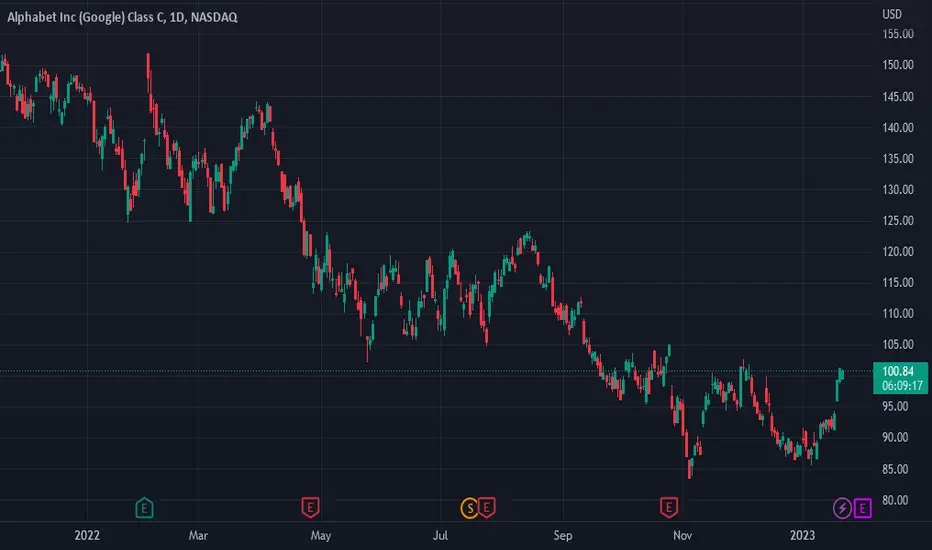This screenshot has width=932, height=550.
Task: Click the 2023 label on time axis
Action: 802,535
